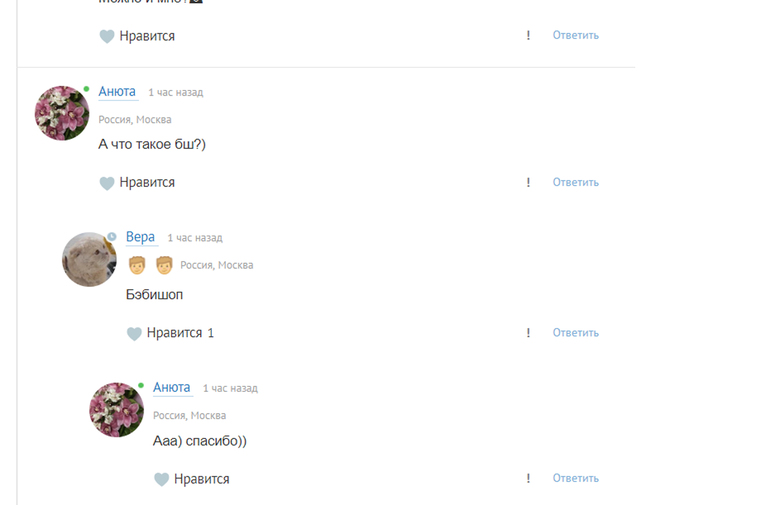The image size is (770, 505).
Task: Report Вера's 'Бэбишоп' comment with exclamation icon
Action: (x=528, y=333)
